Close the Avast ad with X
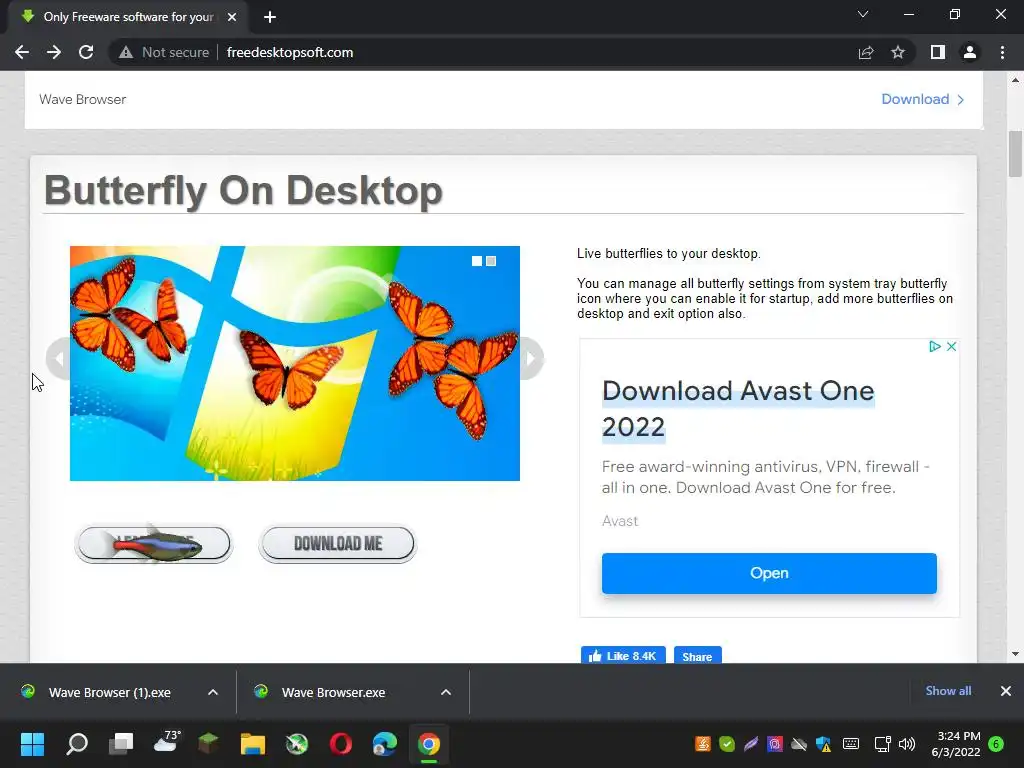 [x=952, y=346]
